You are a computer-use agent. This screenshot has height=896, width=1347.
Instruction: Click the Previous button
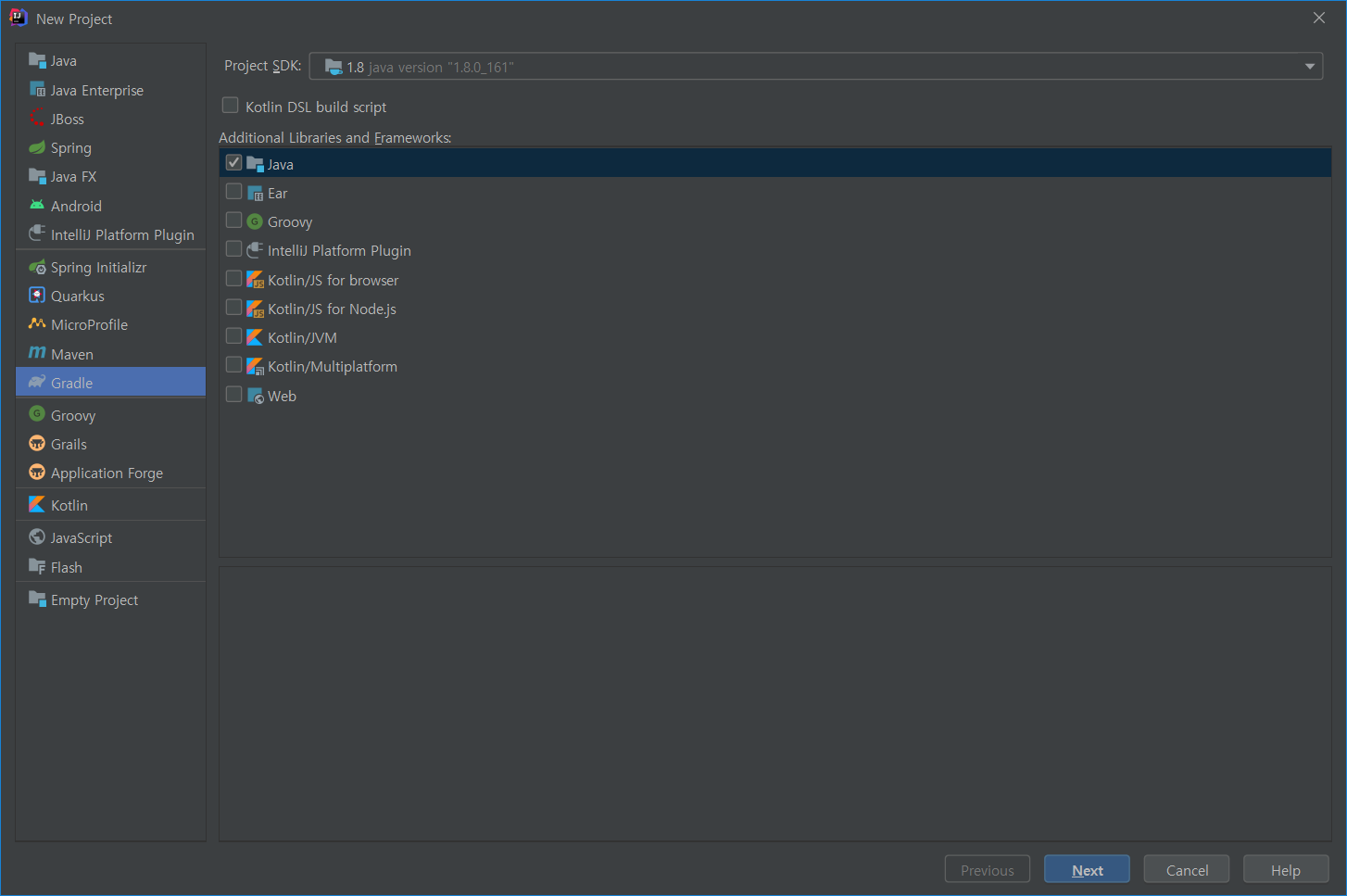tap(988, 870)
